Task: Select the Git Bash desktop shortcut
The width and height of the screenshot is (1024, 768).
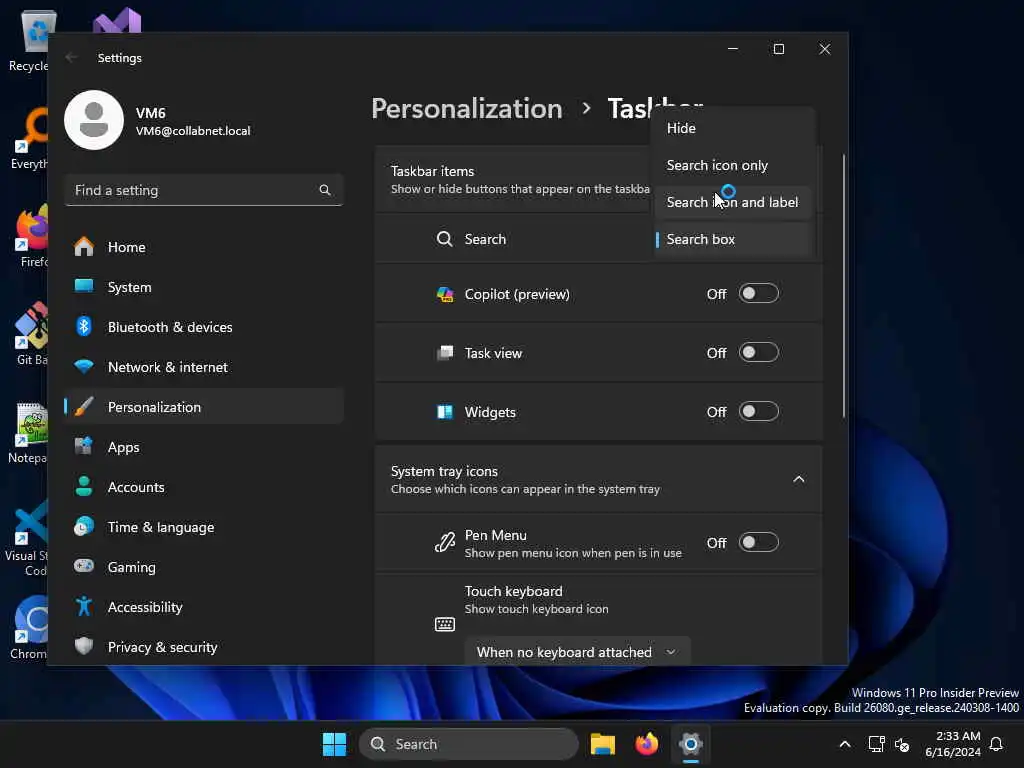Action: 31,334
